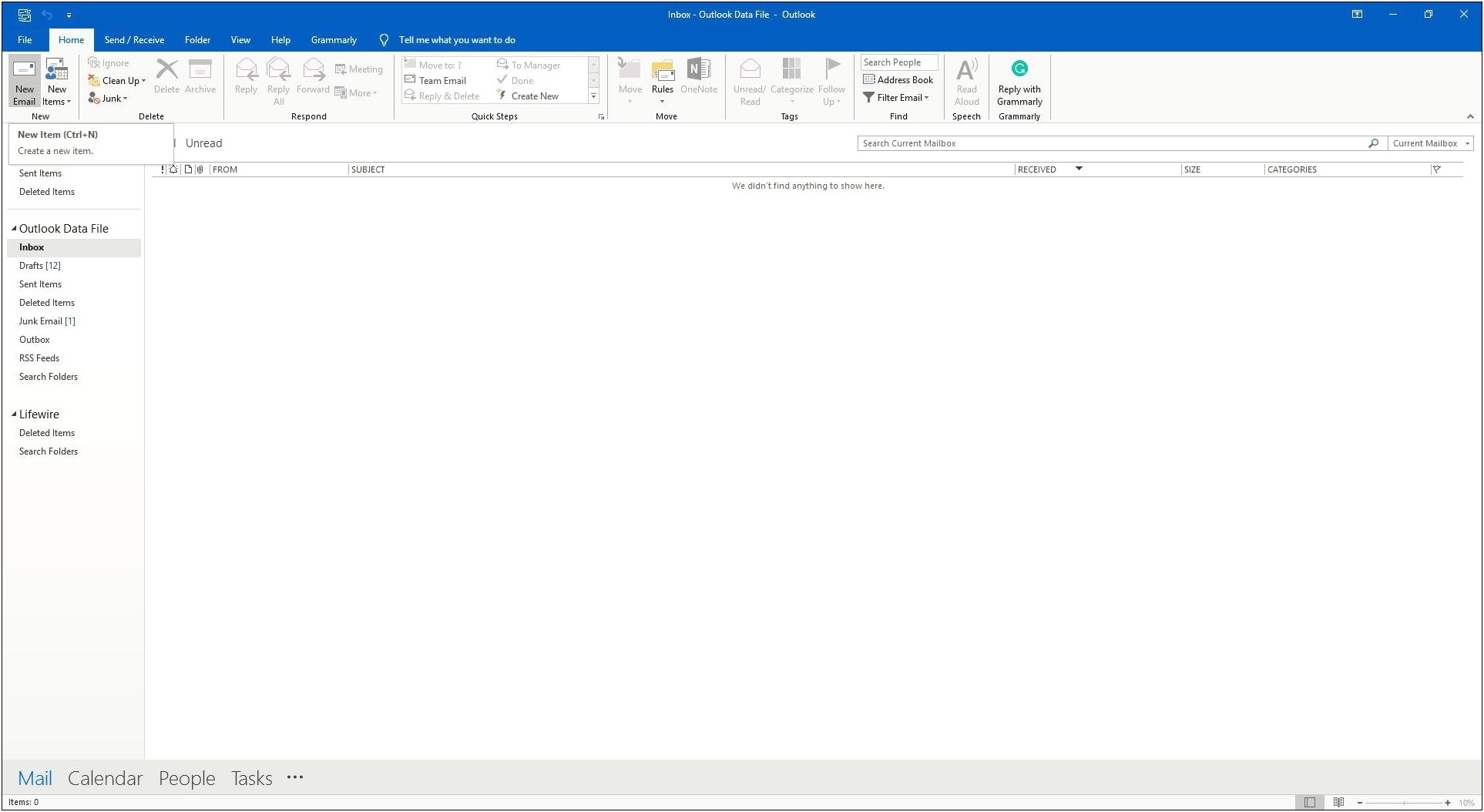Click the zoom slider in status bar
Viewport: 1484px width, 812px height.
click(x=1404, y=803)
